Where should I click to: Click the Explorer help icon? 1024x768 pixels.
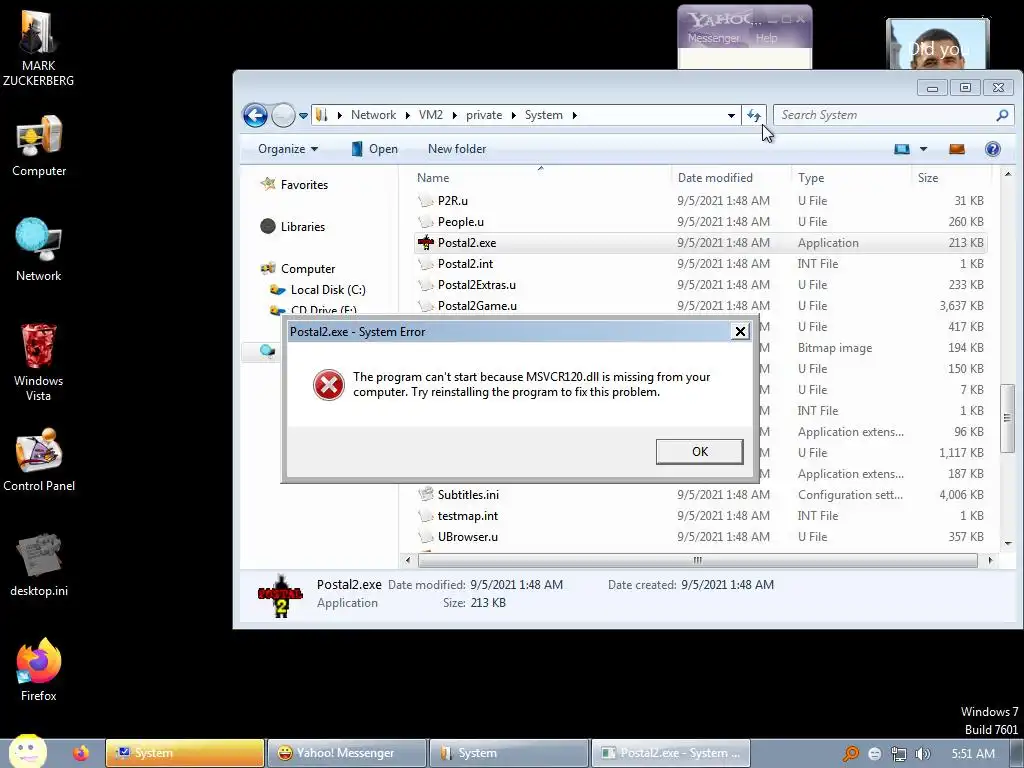tap(993, 149)
